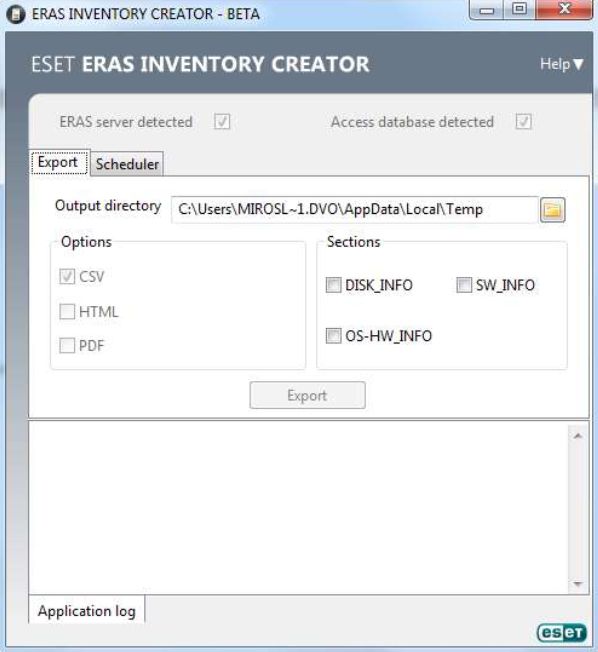The width and height of the screenshot is (598, 652).
Task: Click the application icon in title bar
Action: (x=16, y=14)
